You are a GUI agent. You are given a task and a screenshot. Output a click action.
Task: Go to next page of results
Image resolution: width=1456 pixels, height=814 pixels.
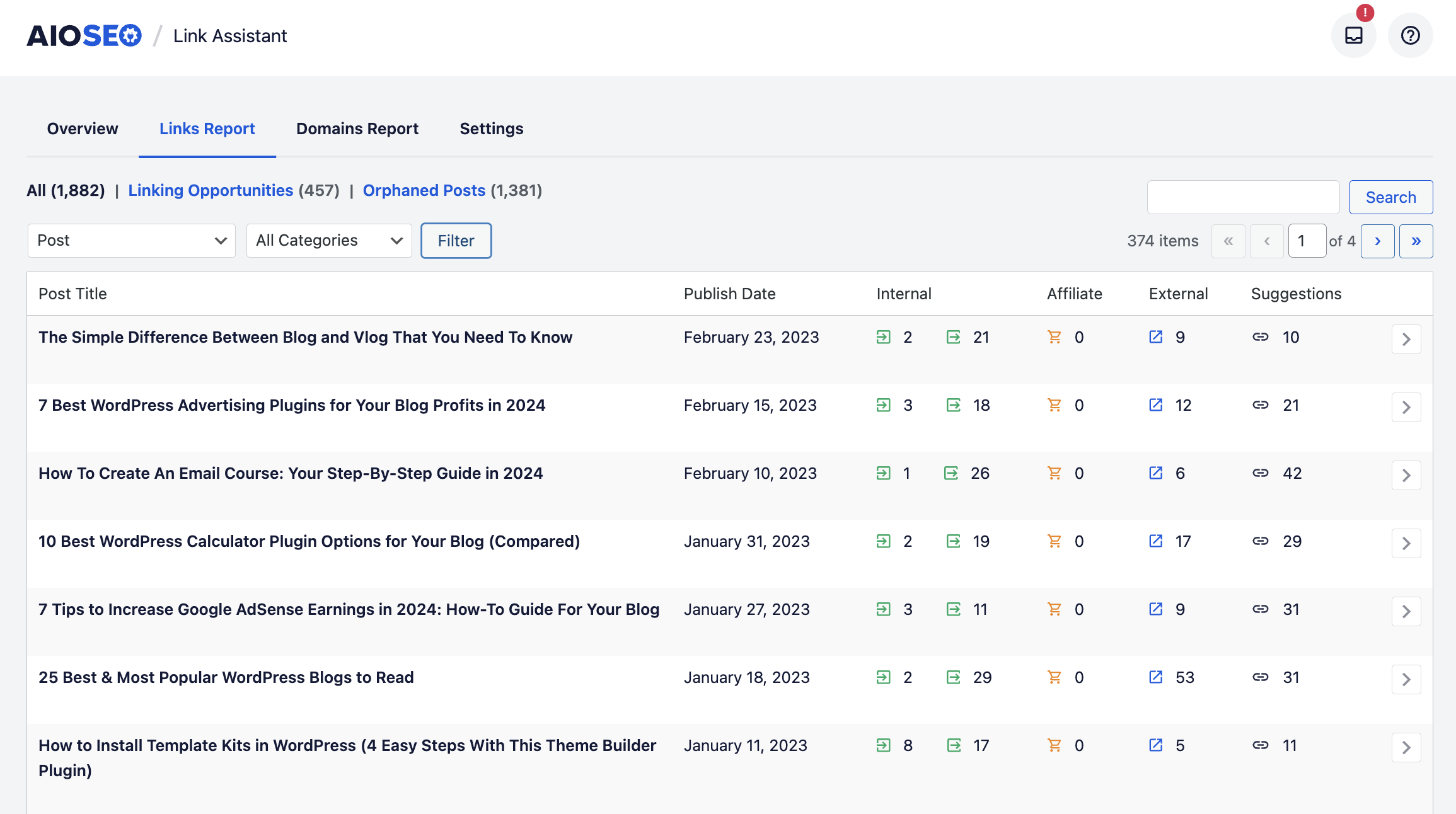click(x=1377, y=241)
